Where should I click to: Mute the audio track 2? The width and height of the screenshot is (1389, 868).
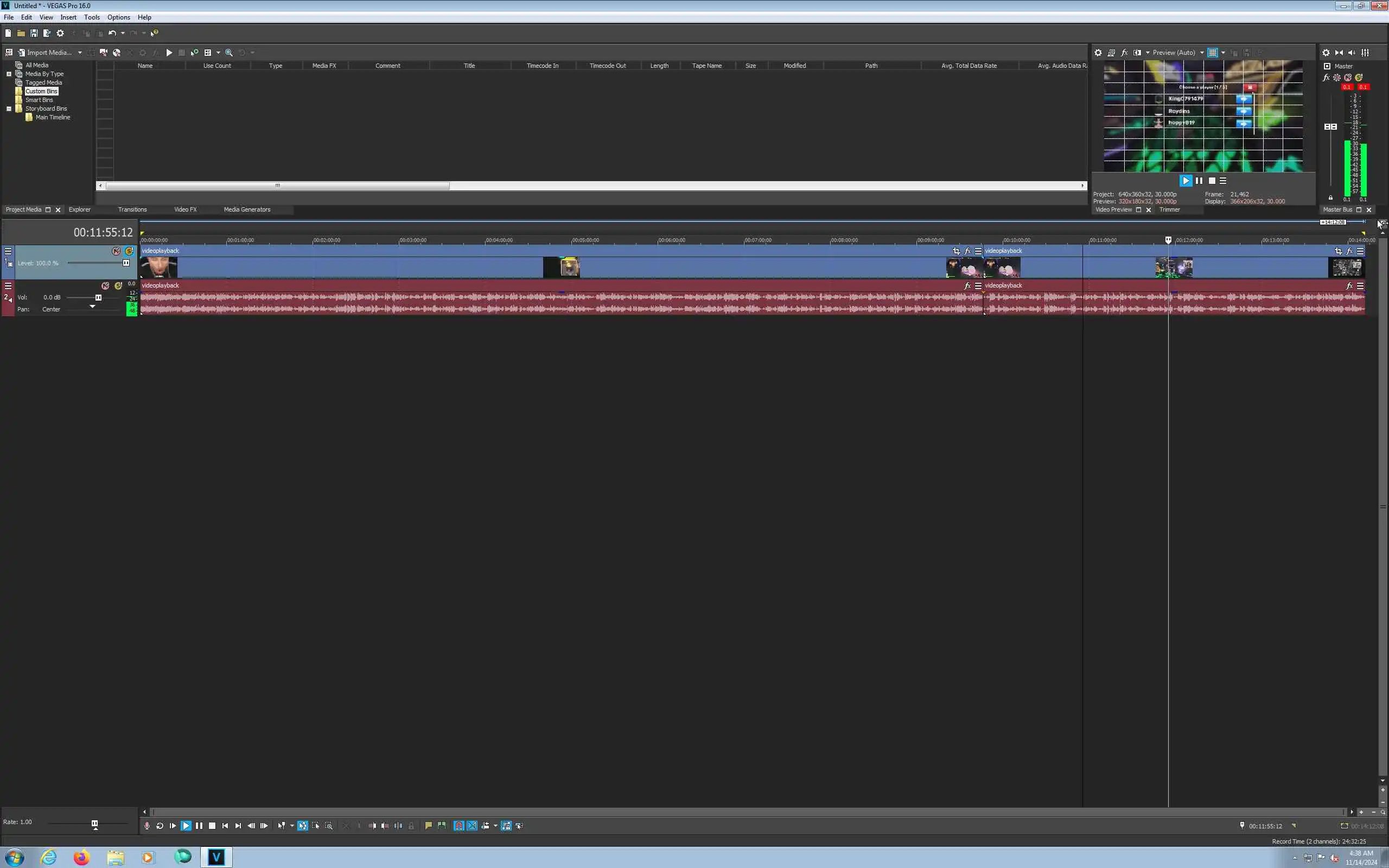pyautogui.click(x=105, y=285)
